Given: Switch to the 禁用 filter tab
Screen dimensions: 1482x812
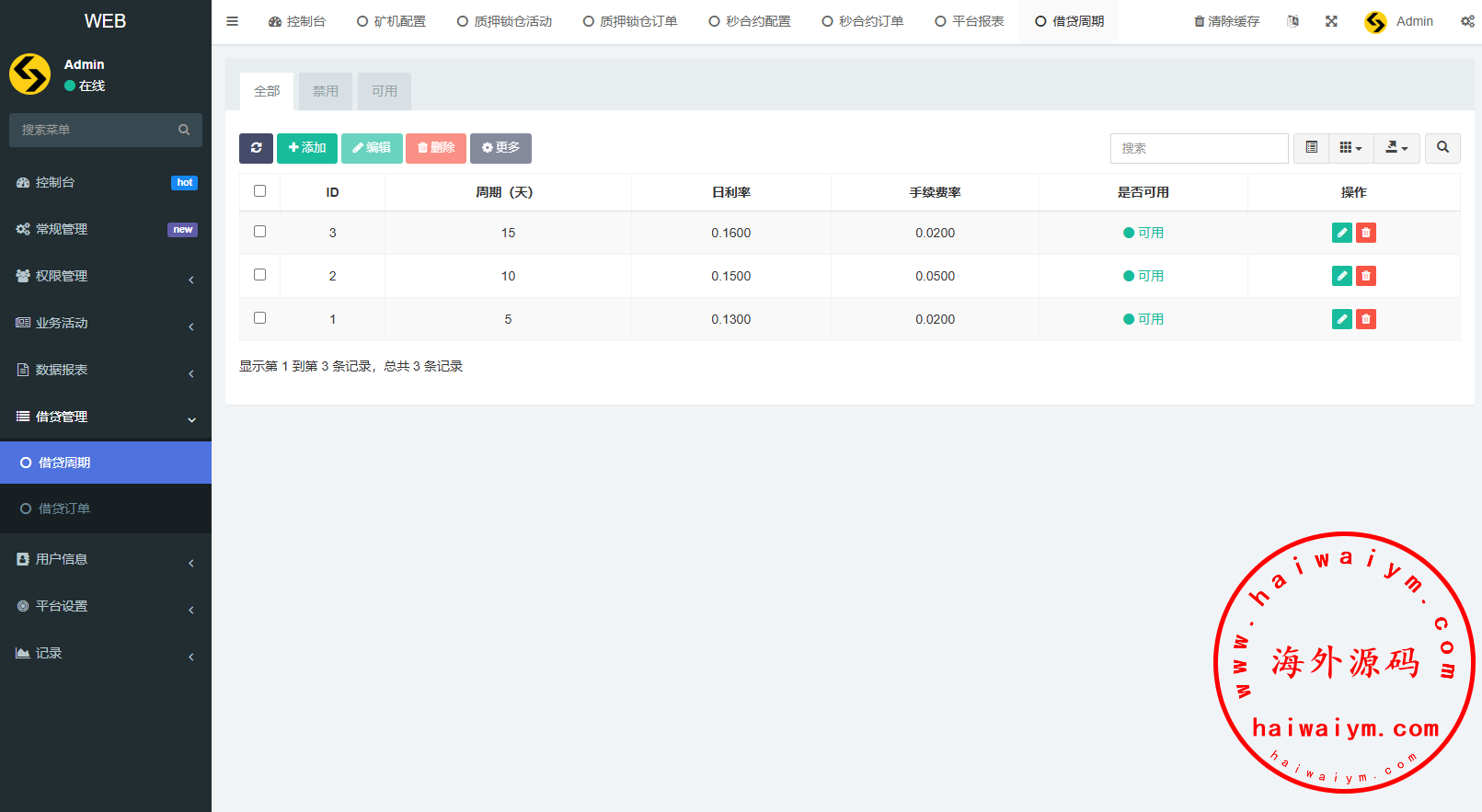Looking at the screenshot, I should click(x=326, y=91).
